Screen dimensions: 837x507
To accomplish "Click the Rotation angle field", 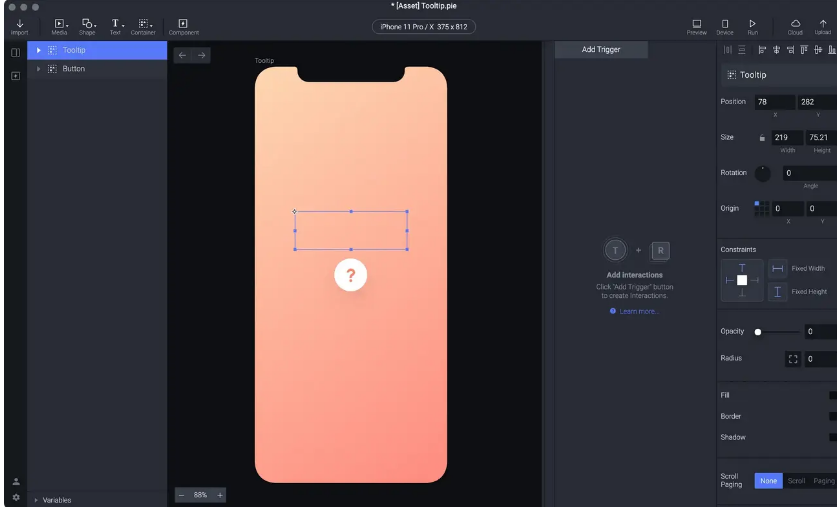I will (810, 173).
